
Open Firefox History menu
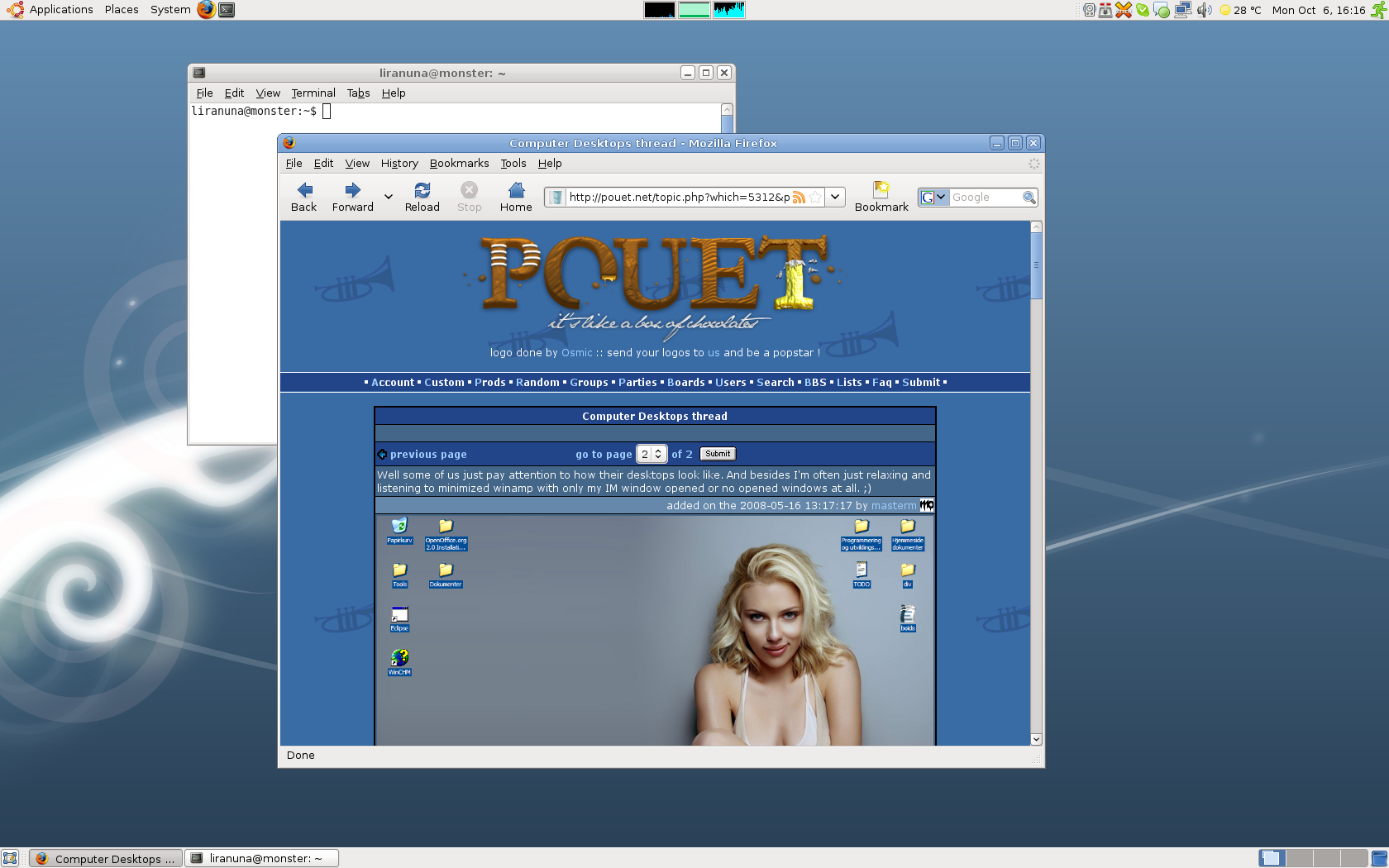point(399,163)
